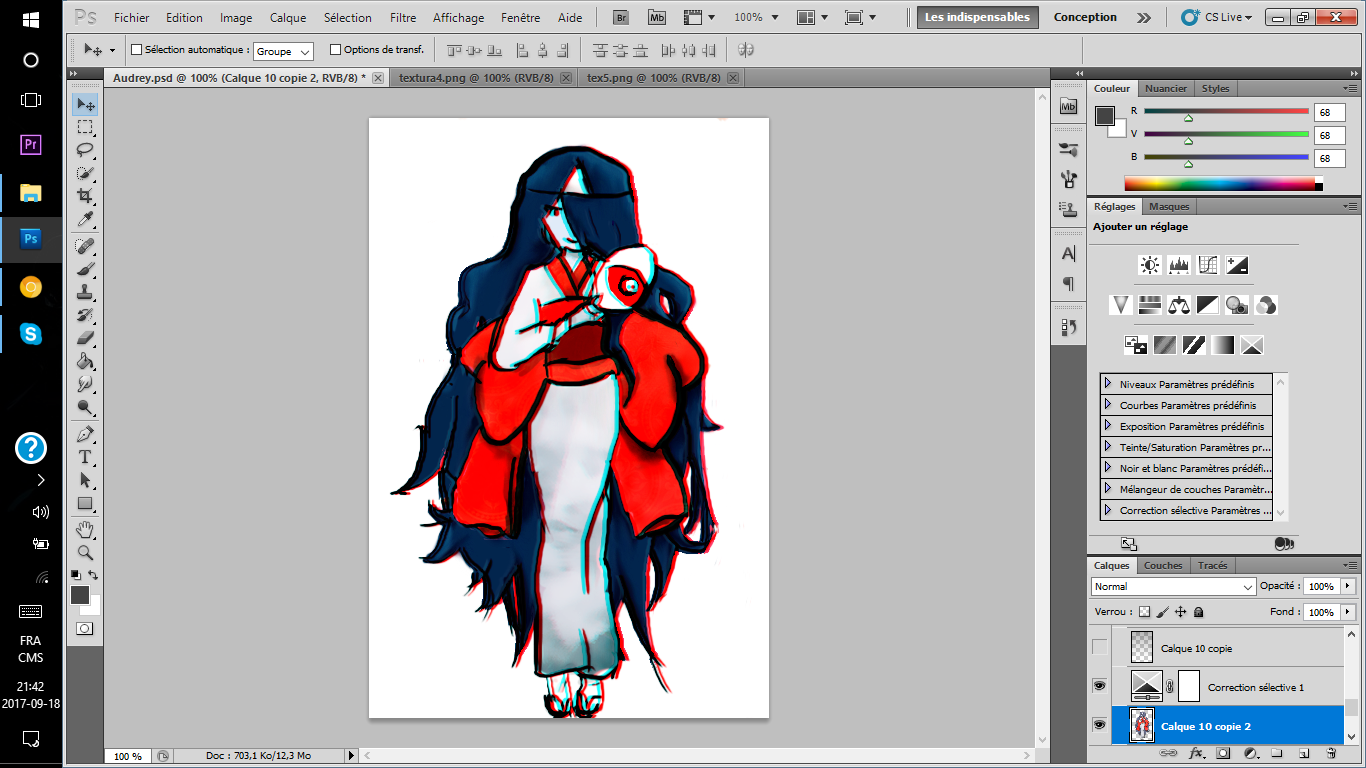Viewport: 1366px width, 768px height.
Task: Pick the Quick Selection tool
Action: [x=85, y=173]
